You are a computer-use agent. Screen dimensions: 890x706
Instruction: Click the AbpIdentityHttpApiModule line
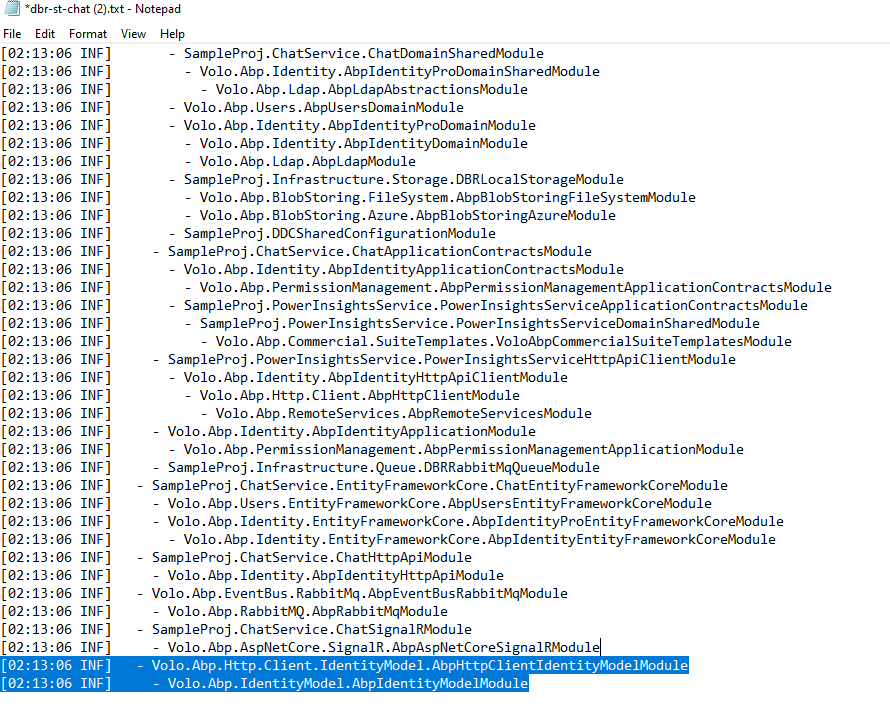coord(253,576)
